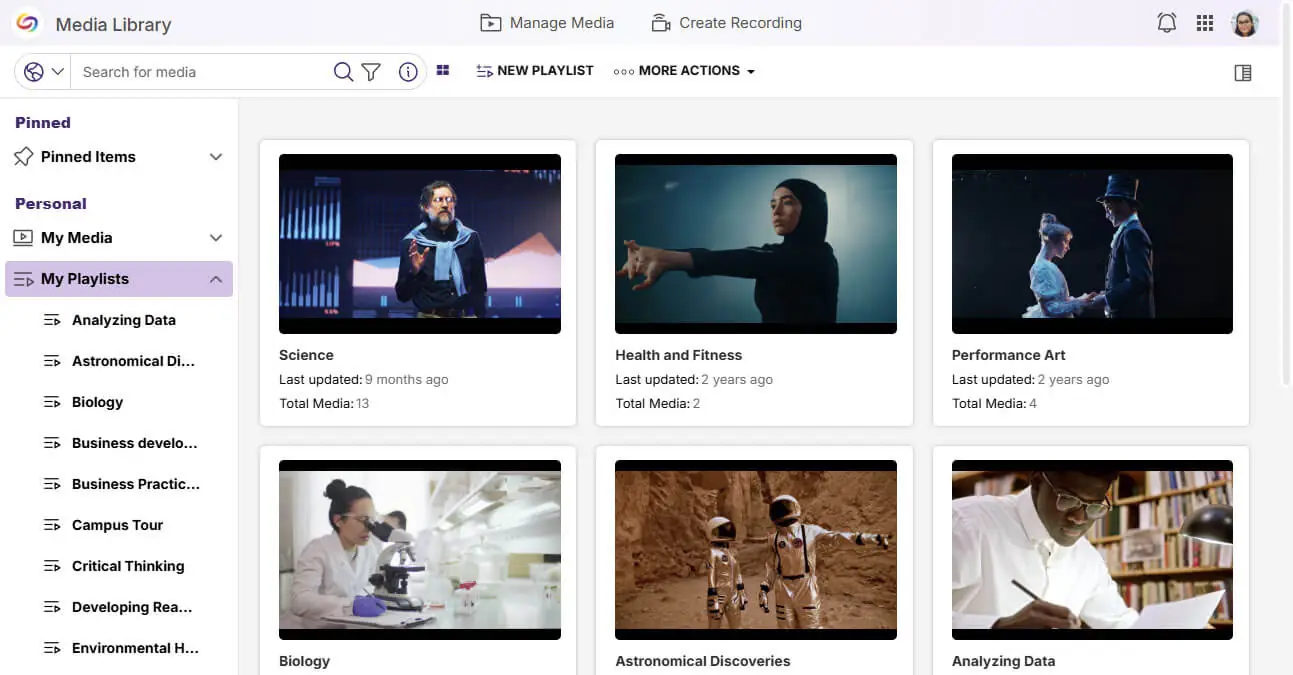
Task: Click the Media Library logo icon
Action: coord(27,23)
